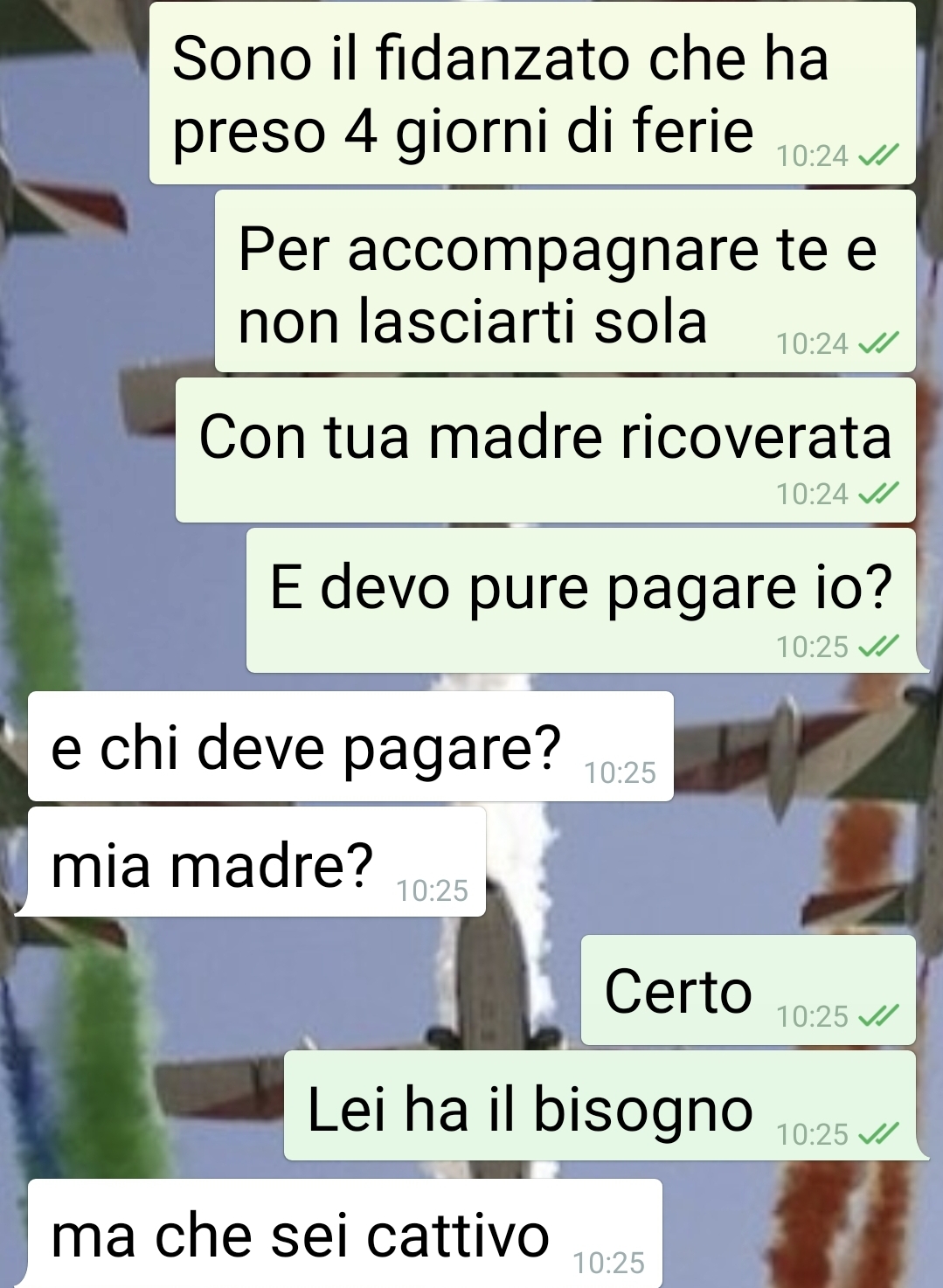The height and width of the screenshot is (1288, 943).
Task: Tap the 10:25 timestamp on 'e chi deve pagare?'
Action: coord(620,772)
